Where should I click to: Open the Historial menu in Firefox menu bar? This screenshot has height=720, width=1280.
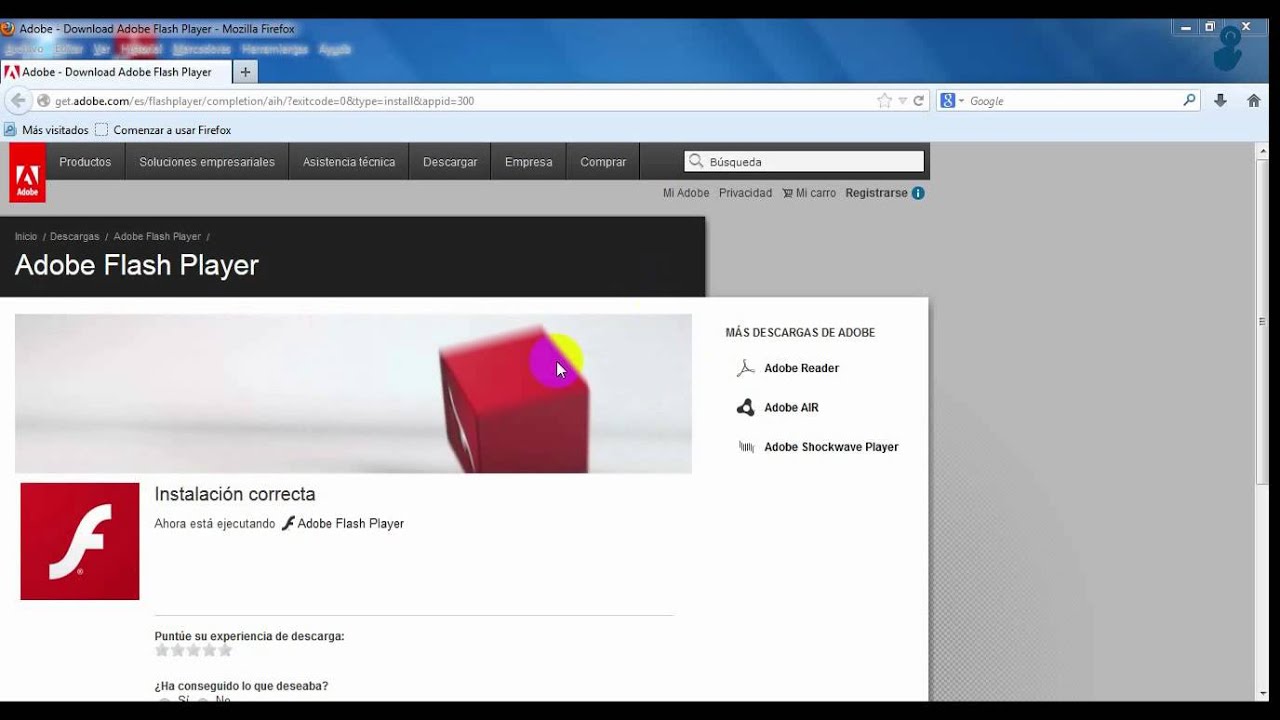pyautogui.click(x=141, y=49)
